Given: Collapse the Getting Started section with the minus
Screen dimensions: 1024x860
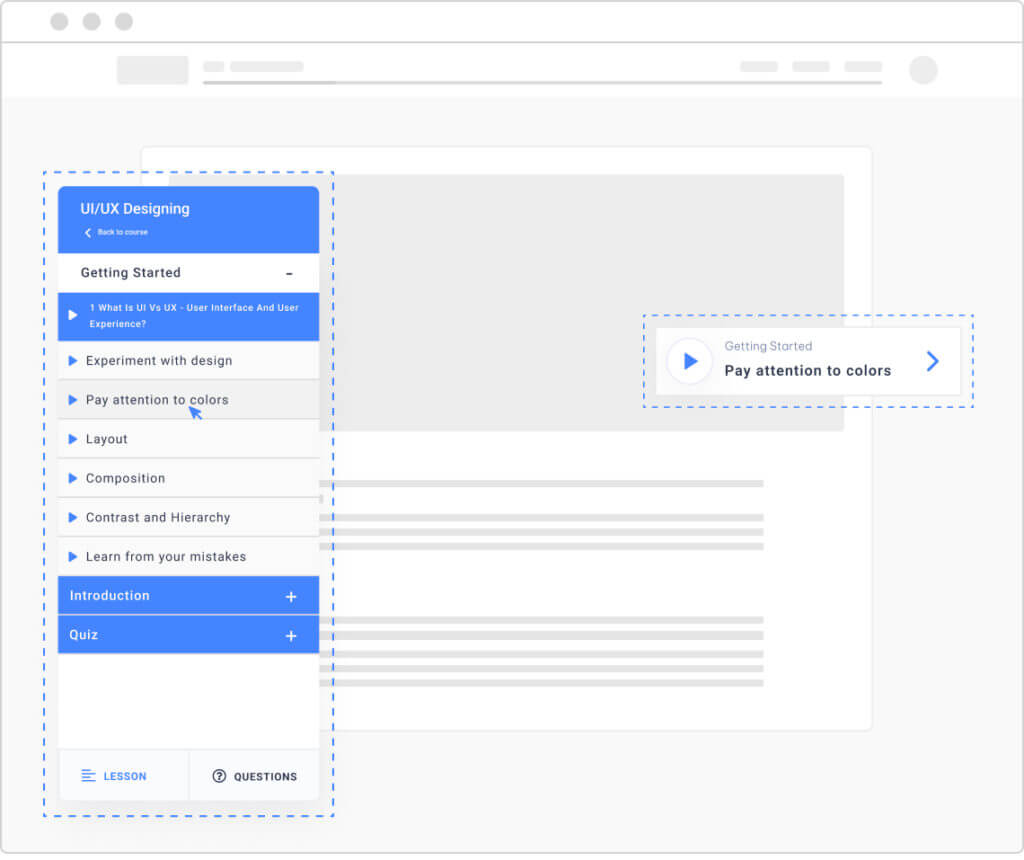Looking at the screenshot, I should pos(289,274).
